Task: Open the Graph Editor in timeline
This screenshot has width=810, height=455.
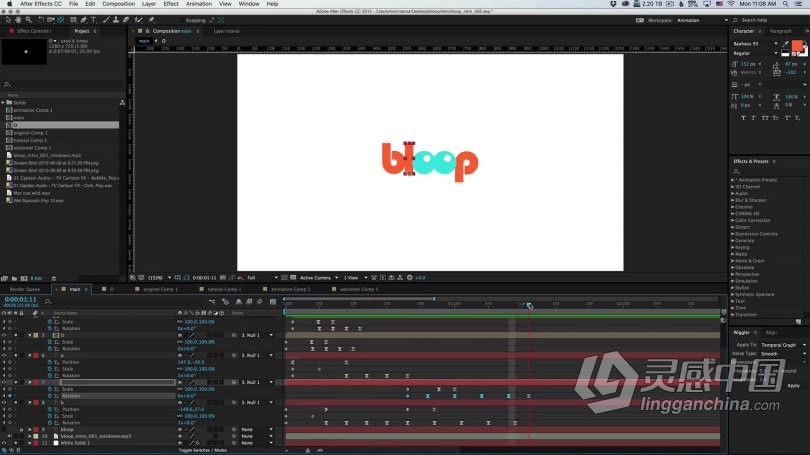Action: tap(273, 302)
